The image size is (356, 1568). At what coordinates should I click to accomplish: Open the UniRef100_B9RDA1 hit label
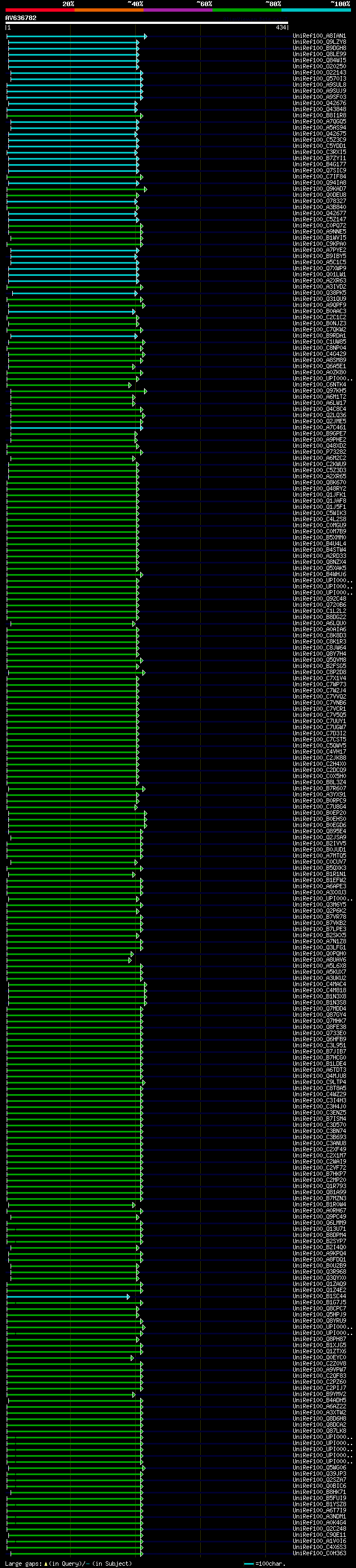319,335
